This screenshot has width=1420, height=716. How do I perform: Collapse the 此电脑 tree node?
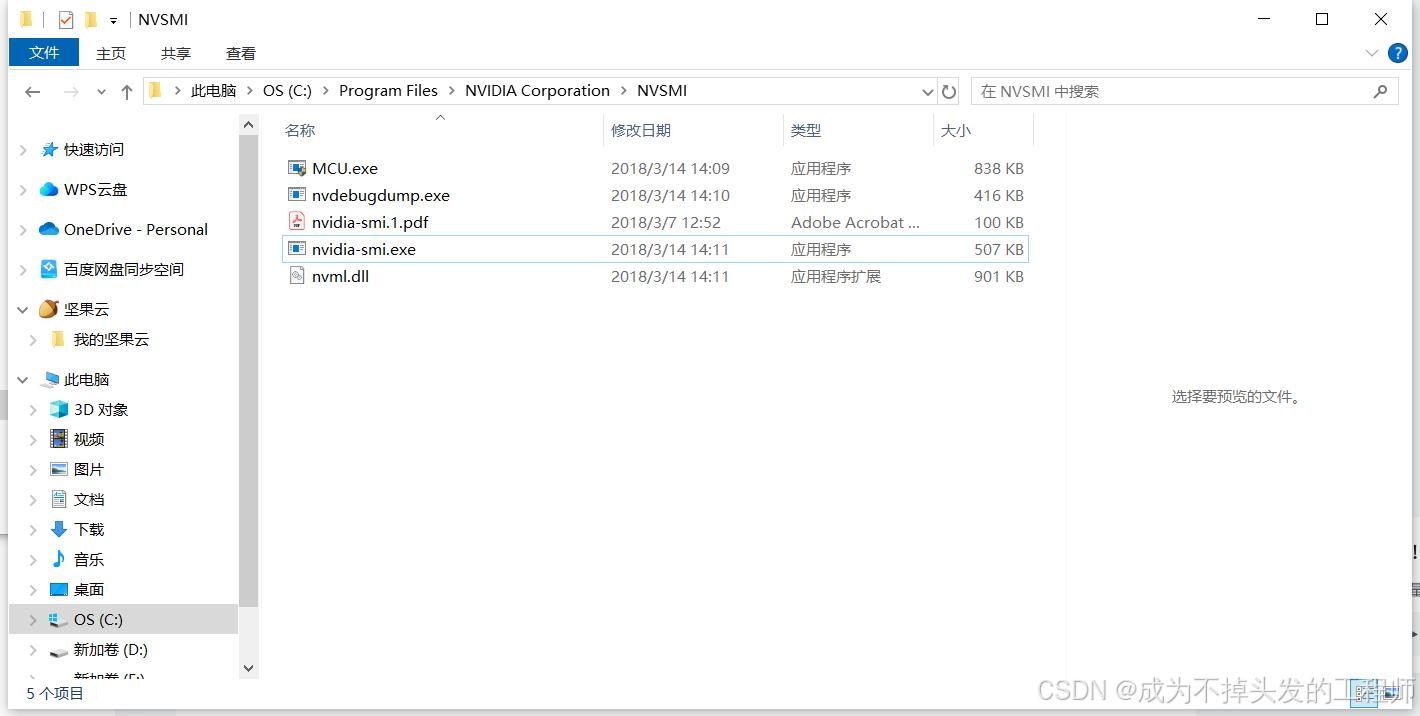[23, 380]
